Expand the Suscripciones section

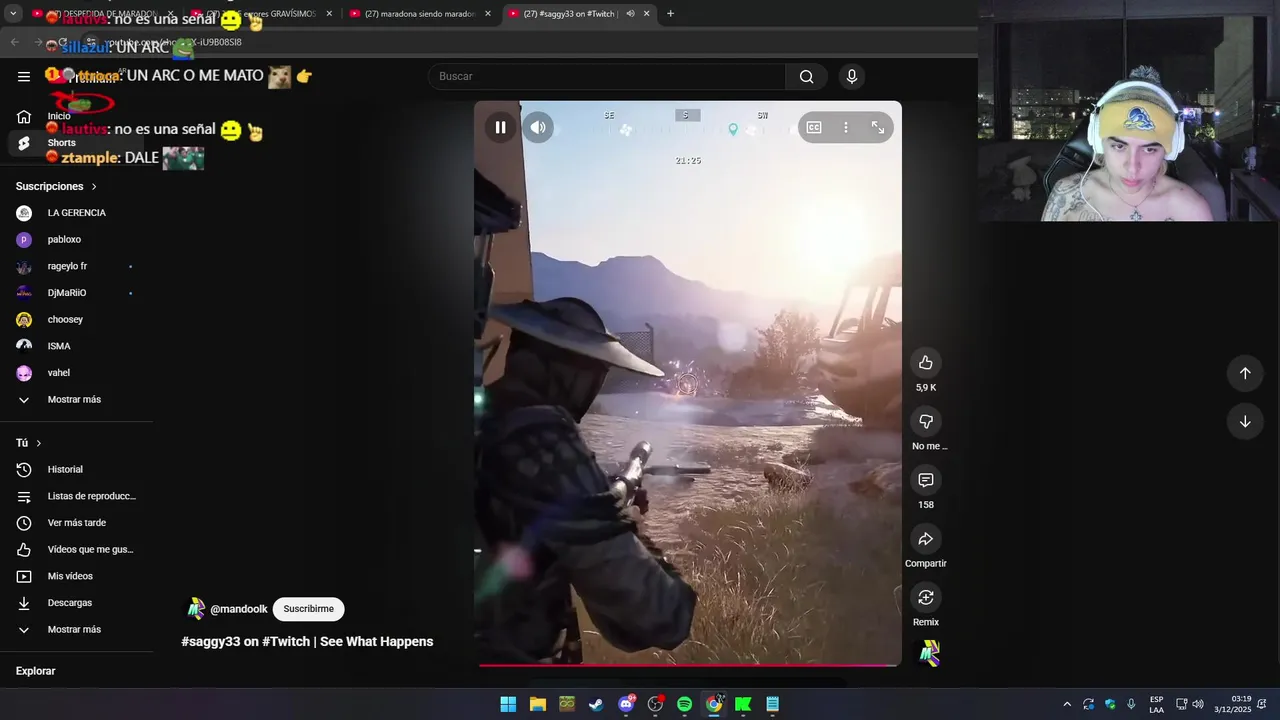click(x=57, y=186)
